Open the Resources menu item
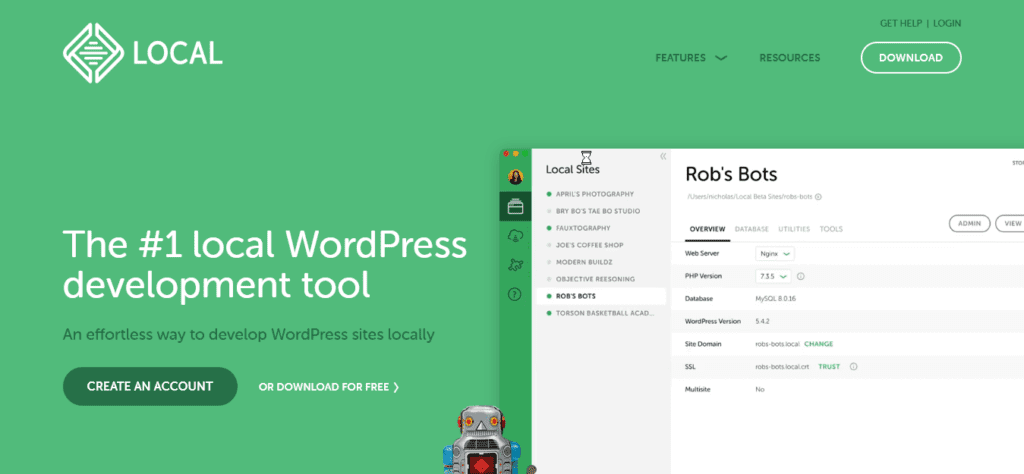1024x474 pixels. tap(790, 57)
